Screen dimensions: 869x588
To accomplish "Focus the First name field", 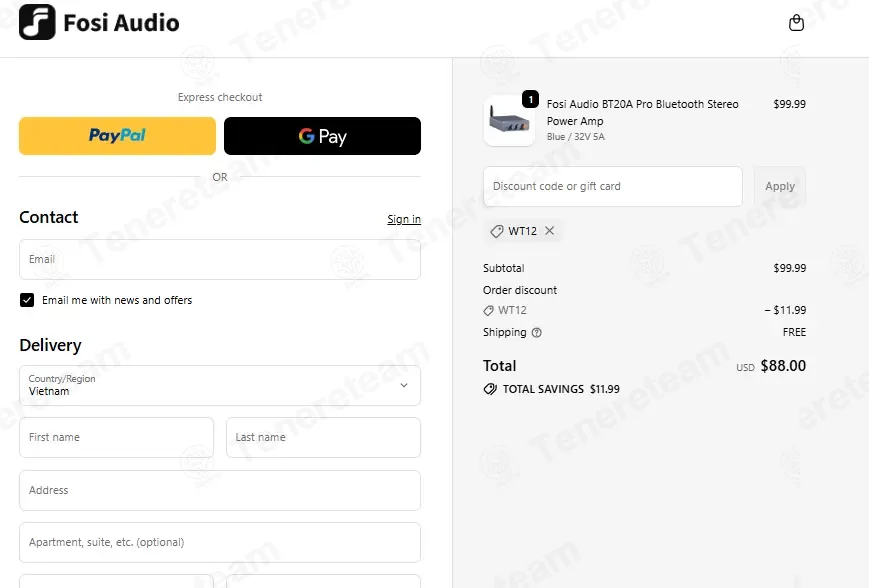I will pyautogui.click(x=116, y=437).
